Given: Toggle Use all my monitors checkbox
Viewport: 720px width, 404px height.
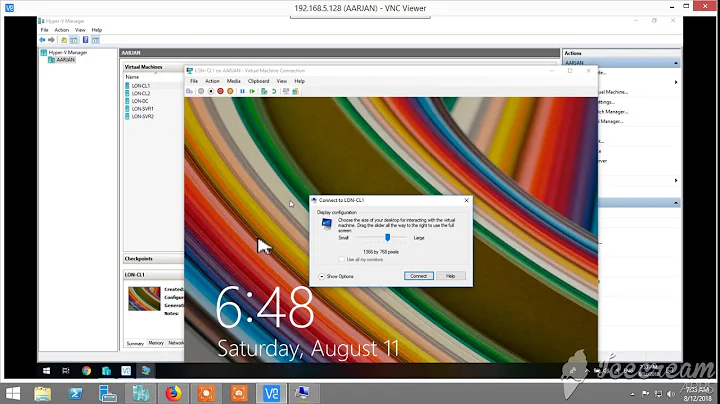Looking at the screenshot, I should tap(341, 259).
